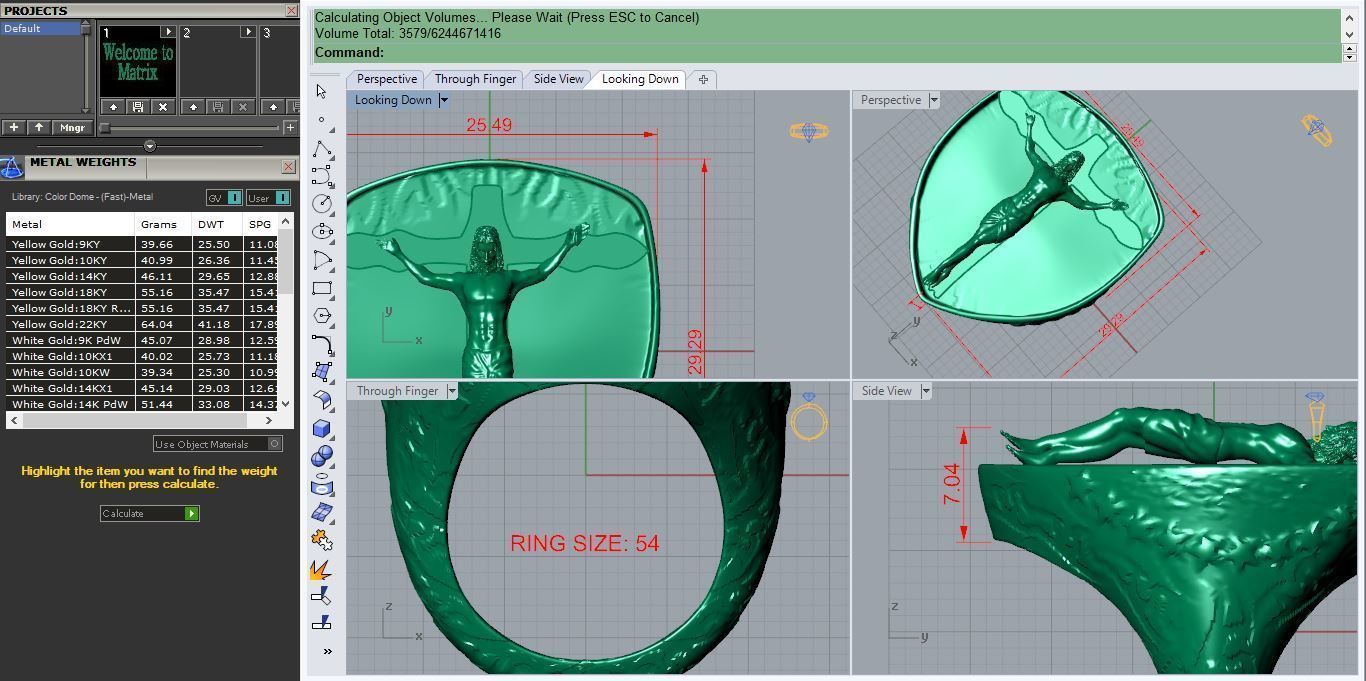
Task: Choose the Explode tool
Action: 322,569
